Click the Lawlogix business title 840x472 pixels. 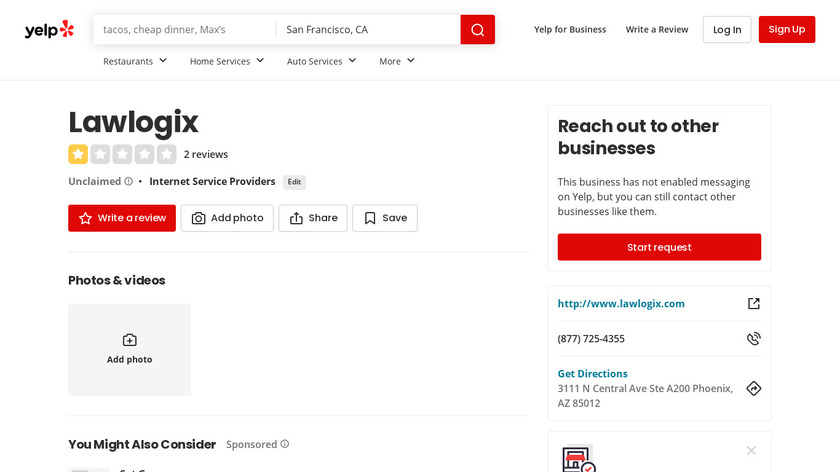click(133, 123)
